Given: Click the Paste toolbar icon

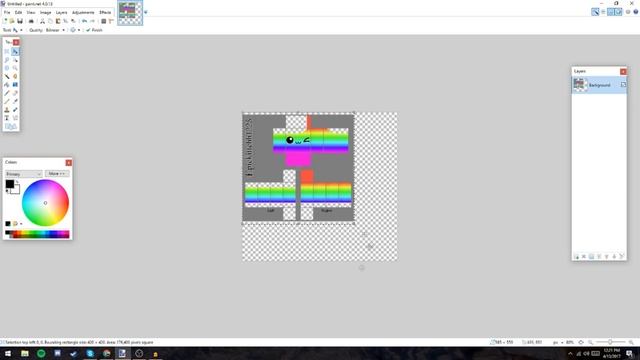Looking at the screenshot, I should (x=58, y=21).
